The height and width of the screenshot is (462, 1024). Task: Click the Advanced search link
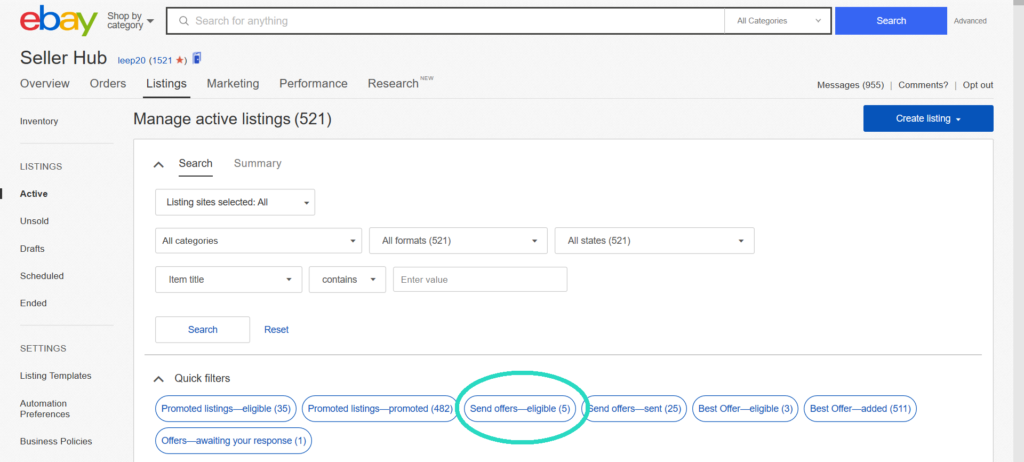970,21
